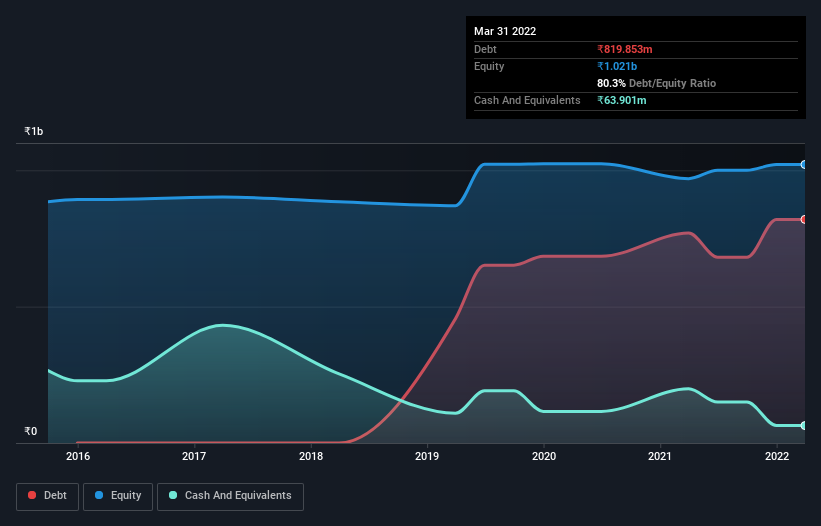This screenshot has width=821, height=526.
Task: Select the teal Cash endpoint marker
Action: [x=804, y=426]
